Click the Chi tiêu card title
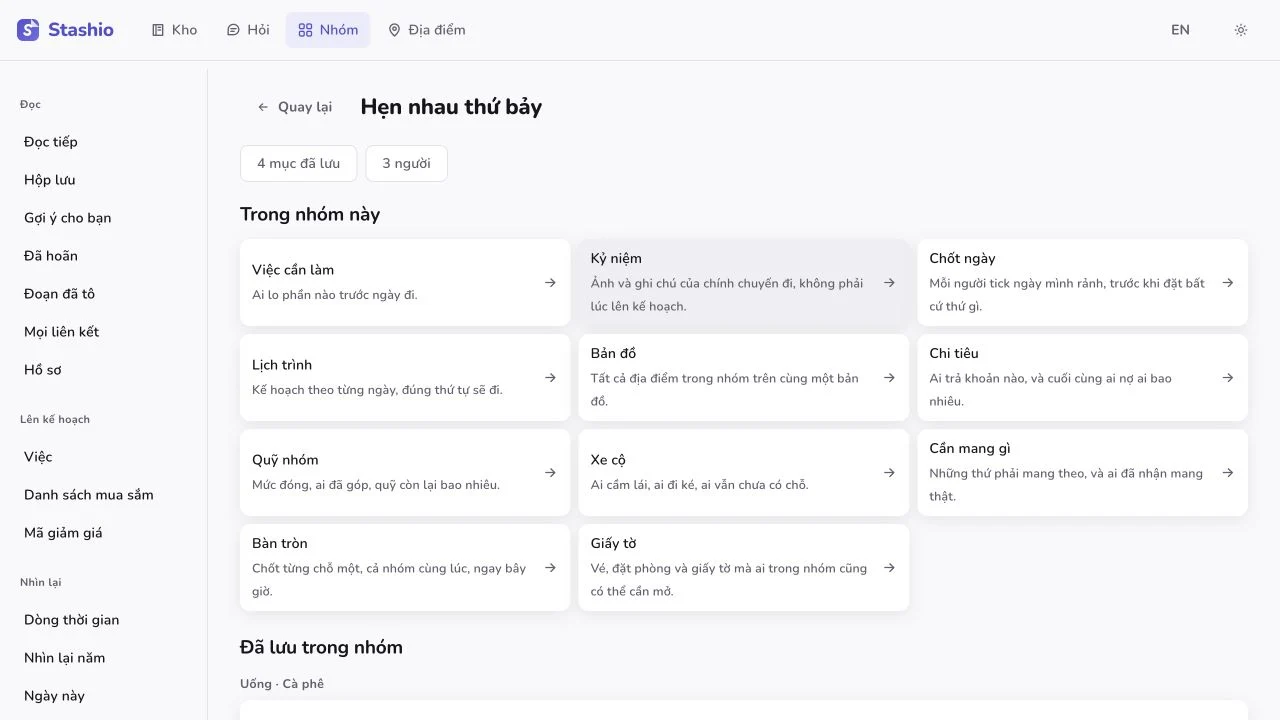The height and width of the screenshot is (720, 1280). coord(954,354)
